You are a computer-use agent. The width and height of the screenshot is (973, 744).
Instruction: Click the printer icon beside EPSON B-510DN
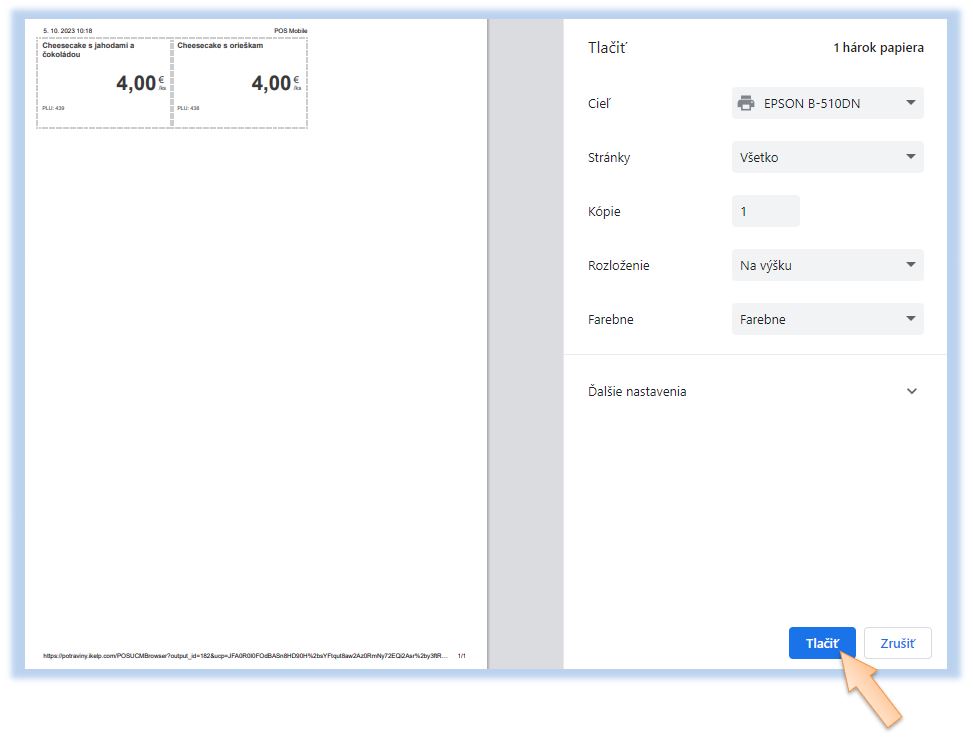tap(745, 103)
